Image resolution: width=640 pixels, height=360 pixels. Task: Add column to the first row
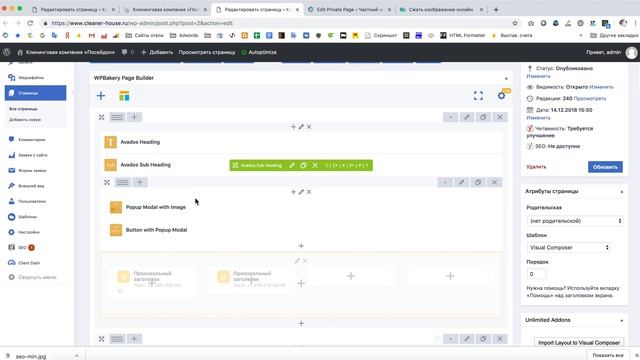tap(134, 117)
